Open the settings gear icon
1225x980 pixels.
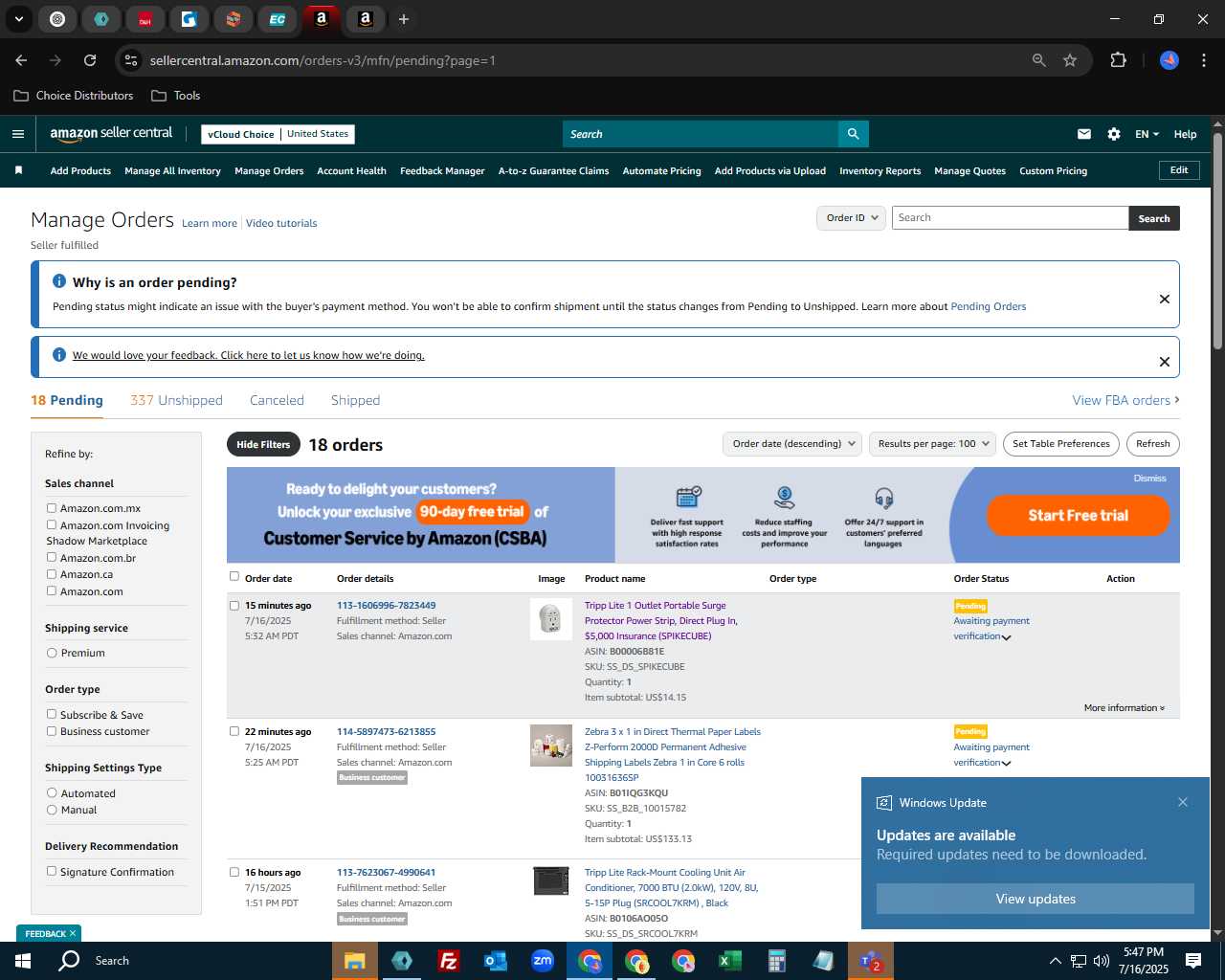pos(1114,134)
